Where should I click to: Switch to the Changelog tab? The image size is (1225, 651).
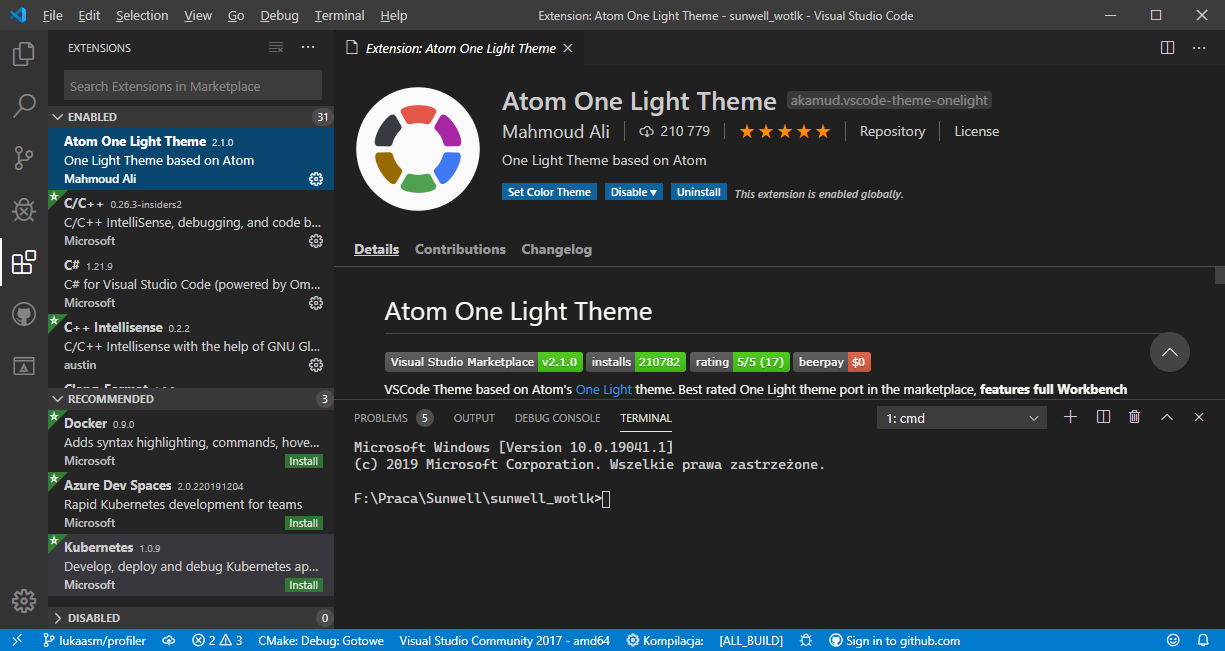(556, 249)
